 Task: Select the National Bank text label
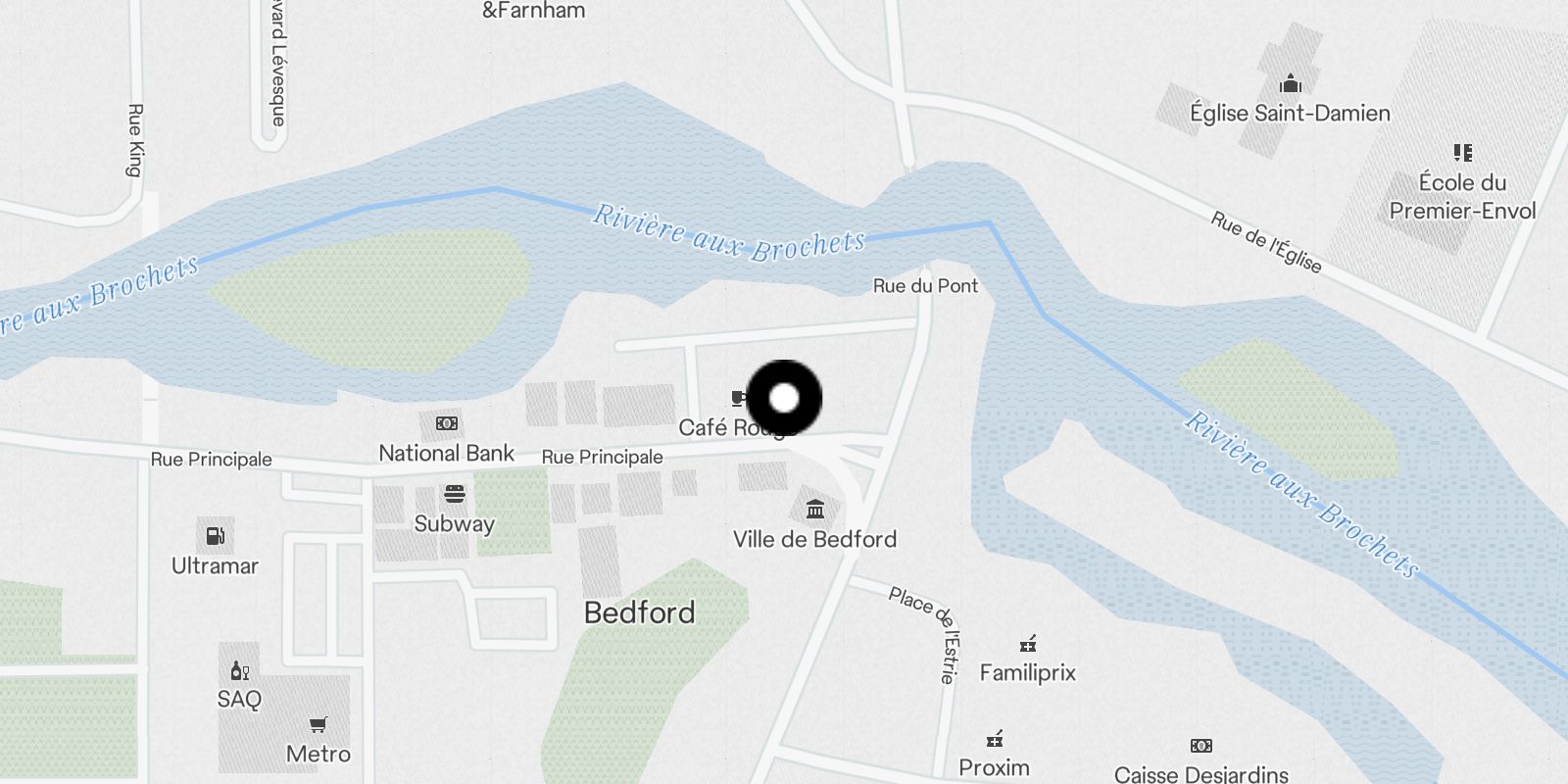447,453
